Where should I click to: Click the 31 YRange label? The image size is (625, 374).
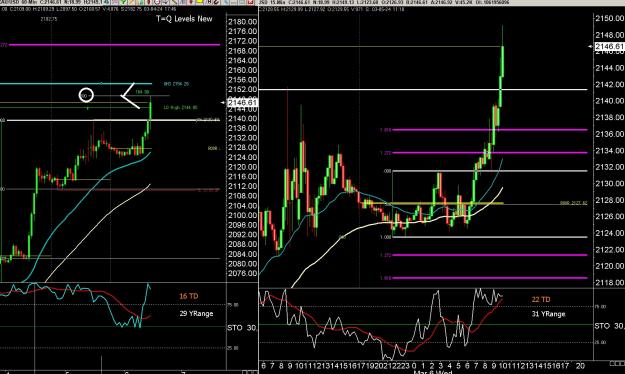[x=548, y=314]
